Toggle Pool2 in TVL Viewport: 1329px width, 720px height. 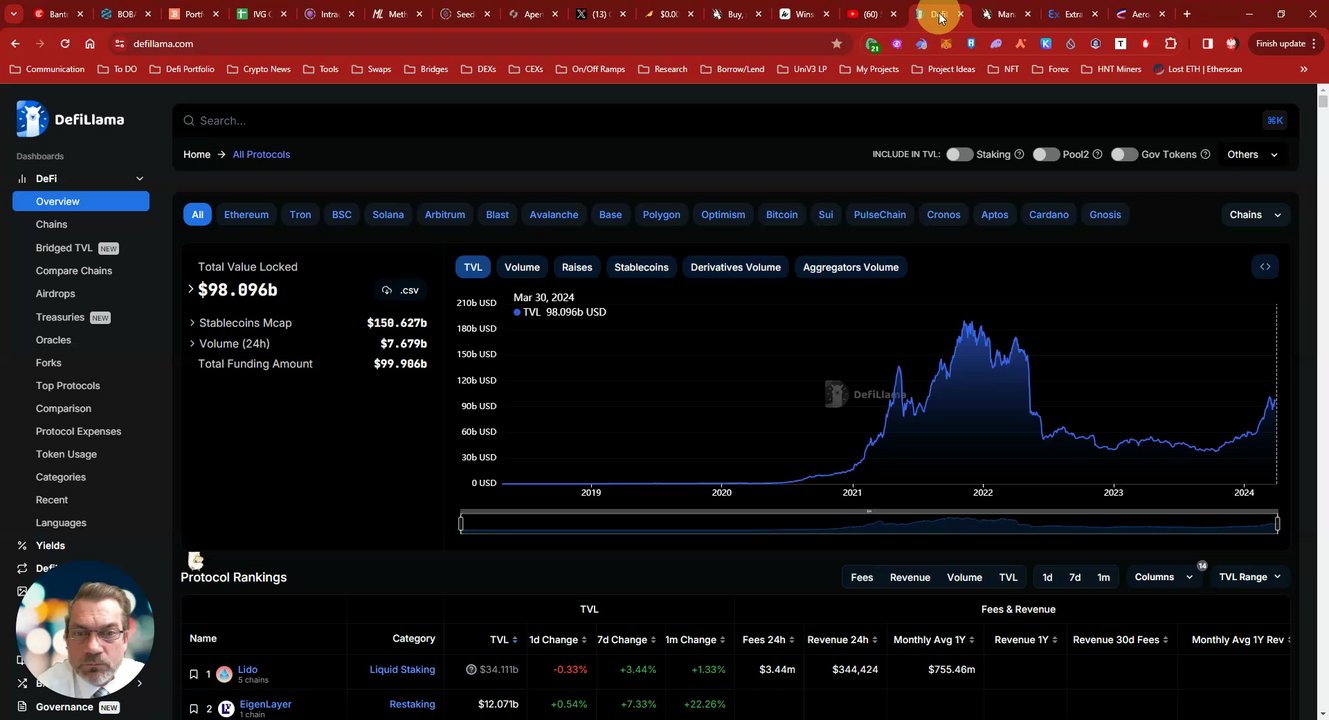pos(1046,155)
